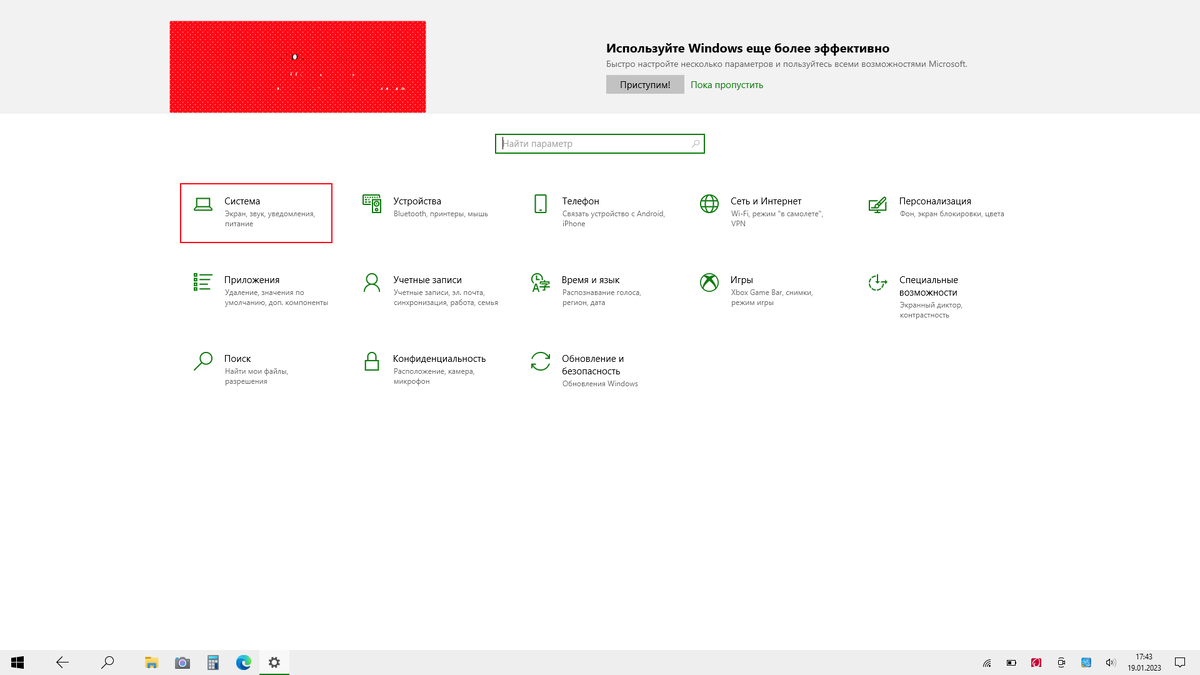Click the Найти параметр search field
Viewport: 1200px width, 675px height.
[x=600, y=144]
